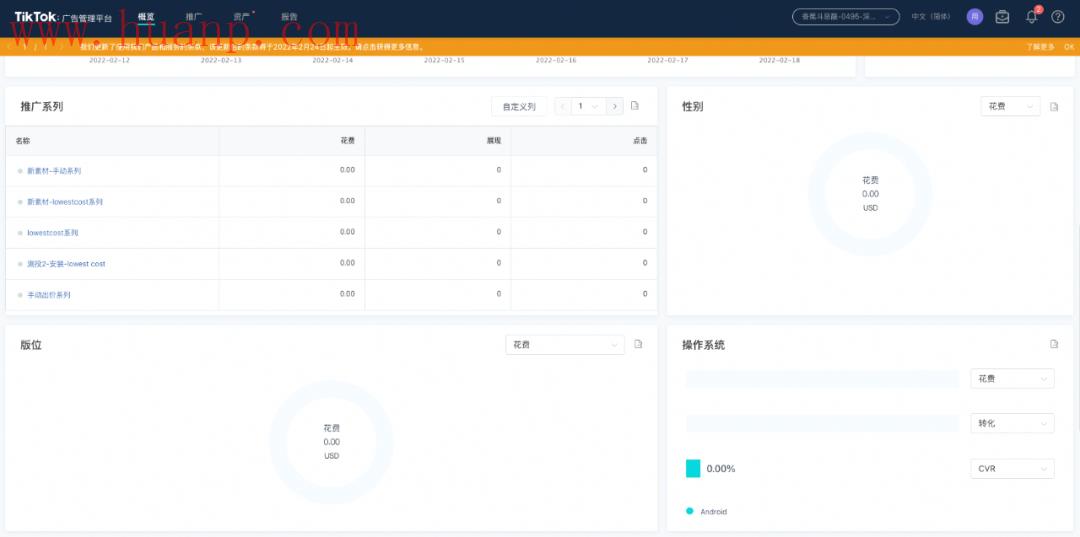The height and width of the screenshot is (537, 1080).
Task: Export the 版位 chart via file icon
Action: (x=638, y=344)
